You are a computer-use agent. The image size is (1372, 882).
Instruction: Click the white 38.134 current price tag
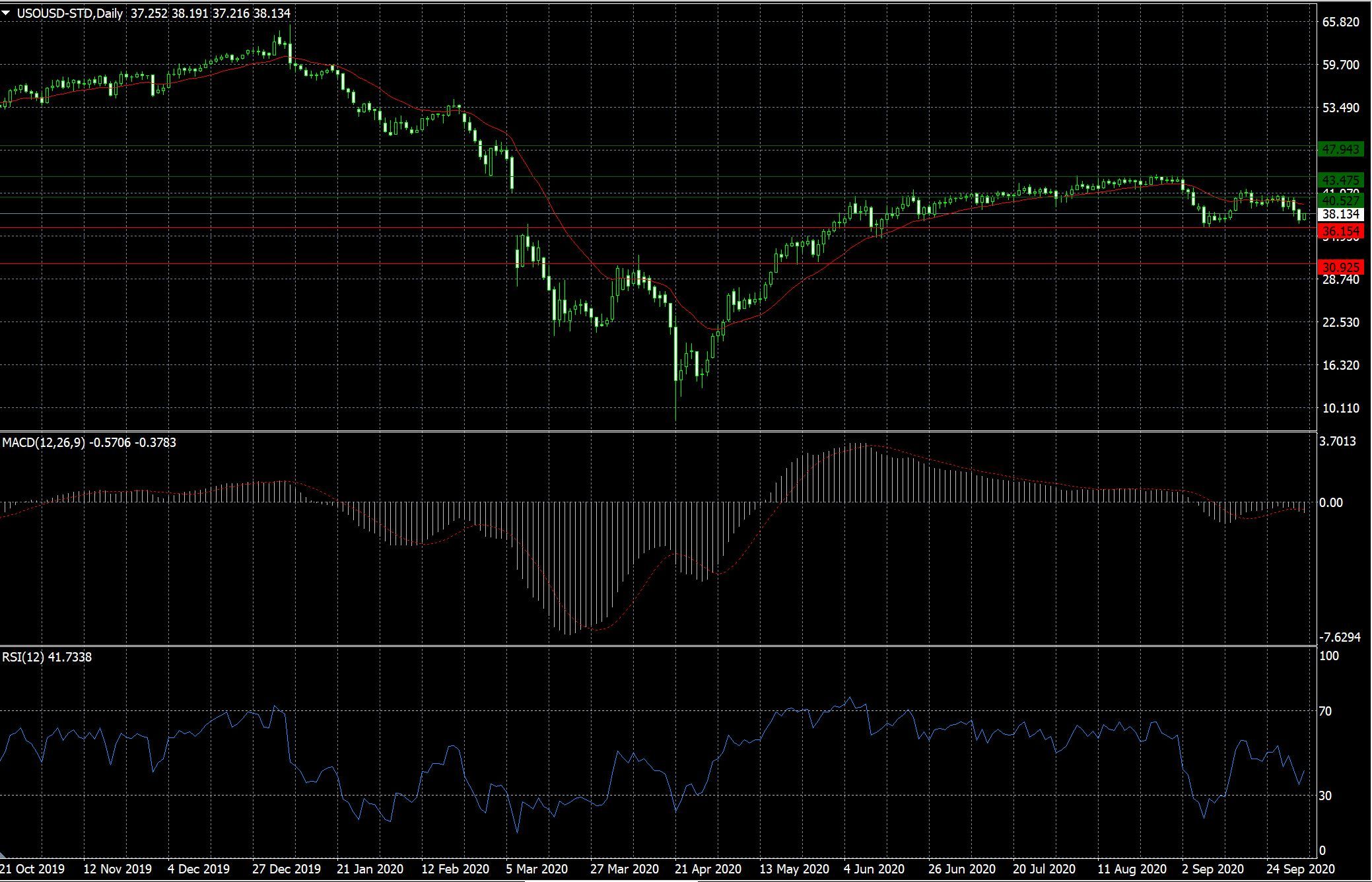(x=1340, y=215)
